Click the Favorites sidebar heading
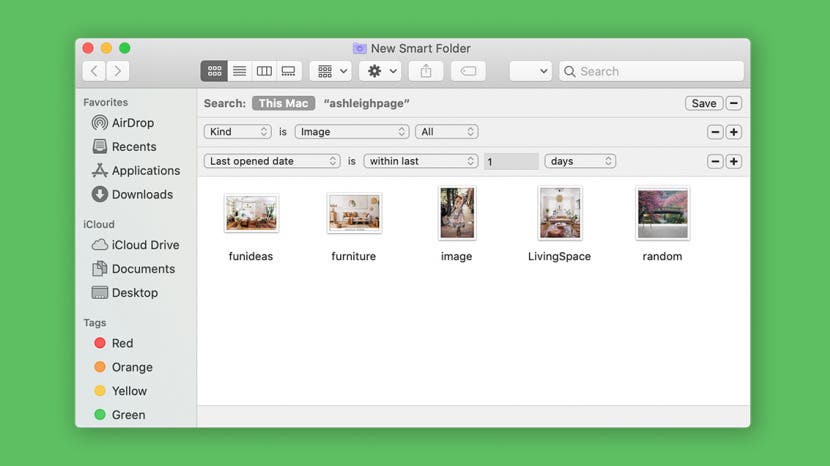 [105, 102]
